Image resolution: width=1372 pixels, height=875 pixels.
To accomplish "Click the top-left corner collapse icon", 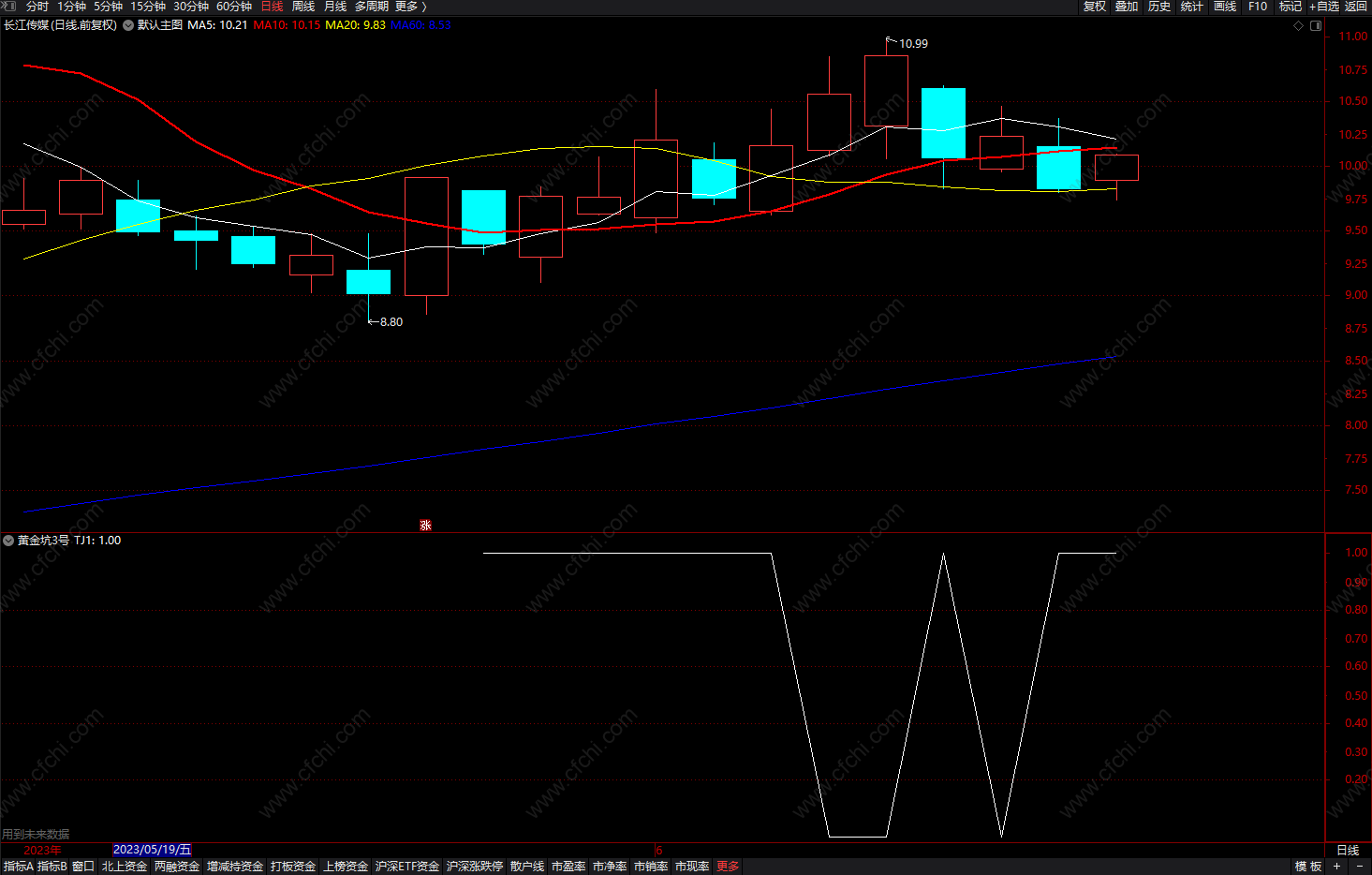I will (x=10, y=7).
